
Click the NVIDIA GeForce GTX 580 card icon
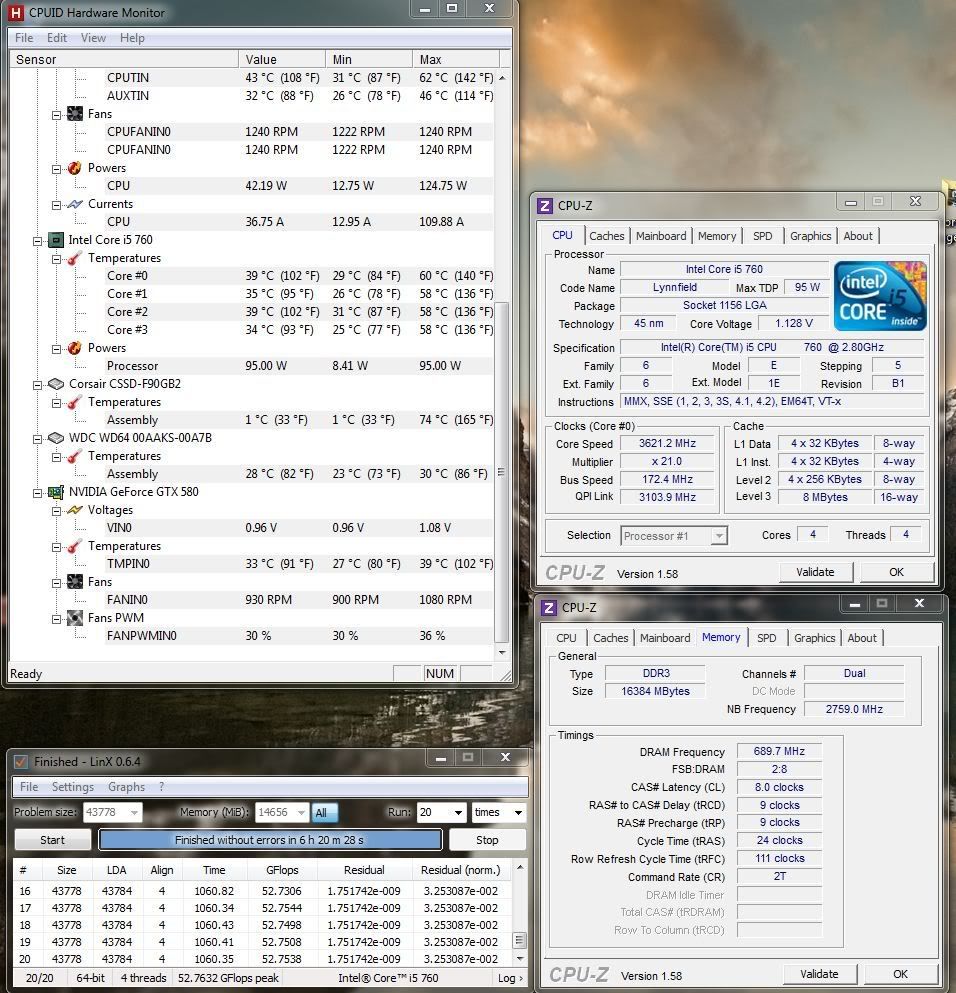tap(56, 492)
